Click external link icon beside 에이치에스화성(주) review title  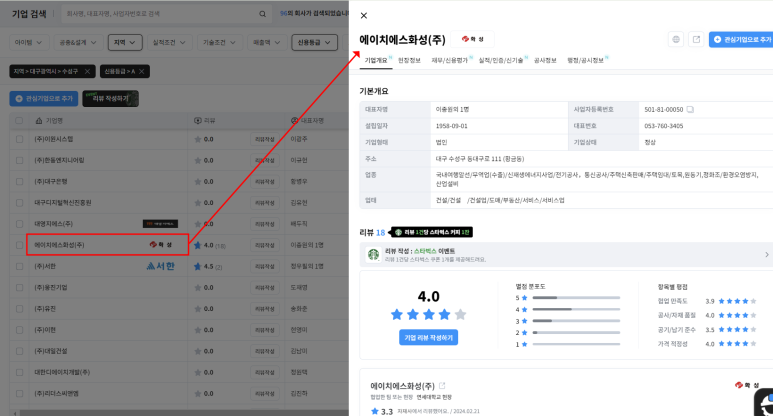click(442, 385)
